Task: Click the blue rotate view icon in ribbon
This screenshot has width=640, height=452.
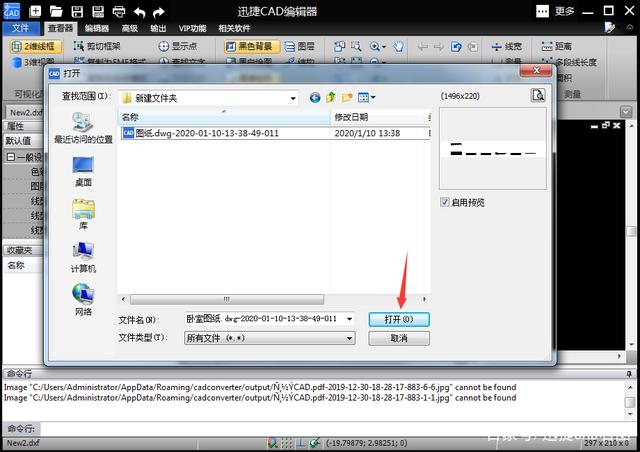Action: (456, 47)
